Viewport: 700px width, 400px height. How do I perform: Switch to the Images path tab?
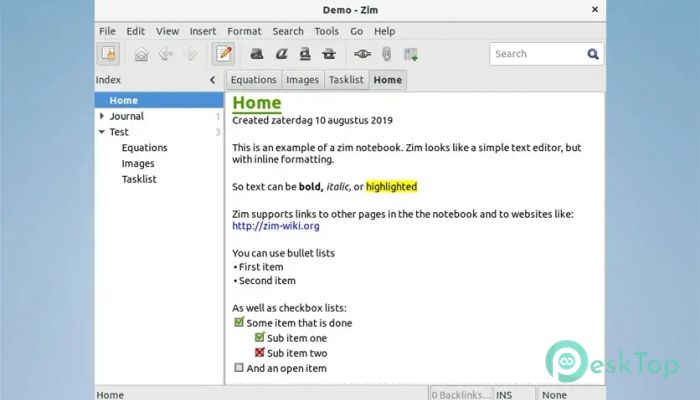pyautogui.click(x=302, y=80)
